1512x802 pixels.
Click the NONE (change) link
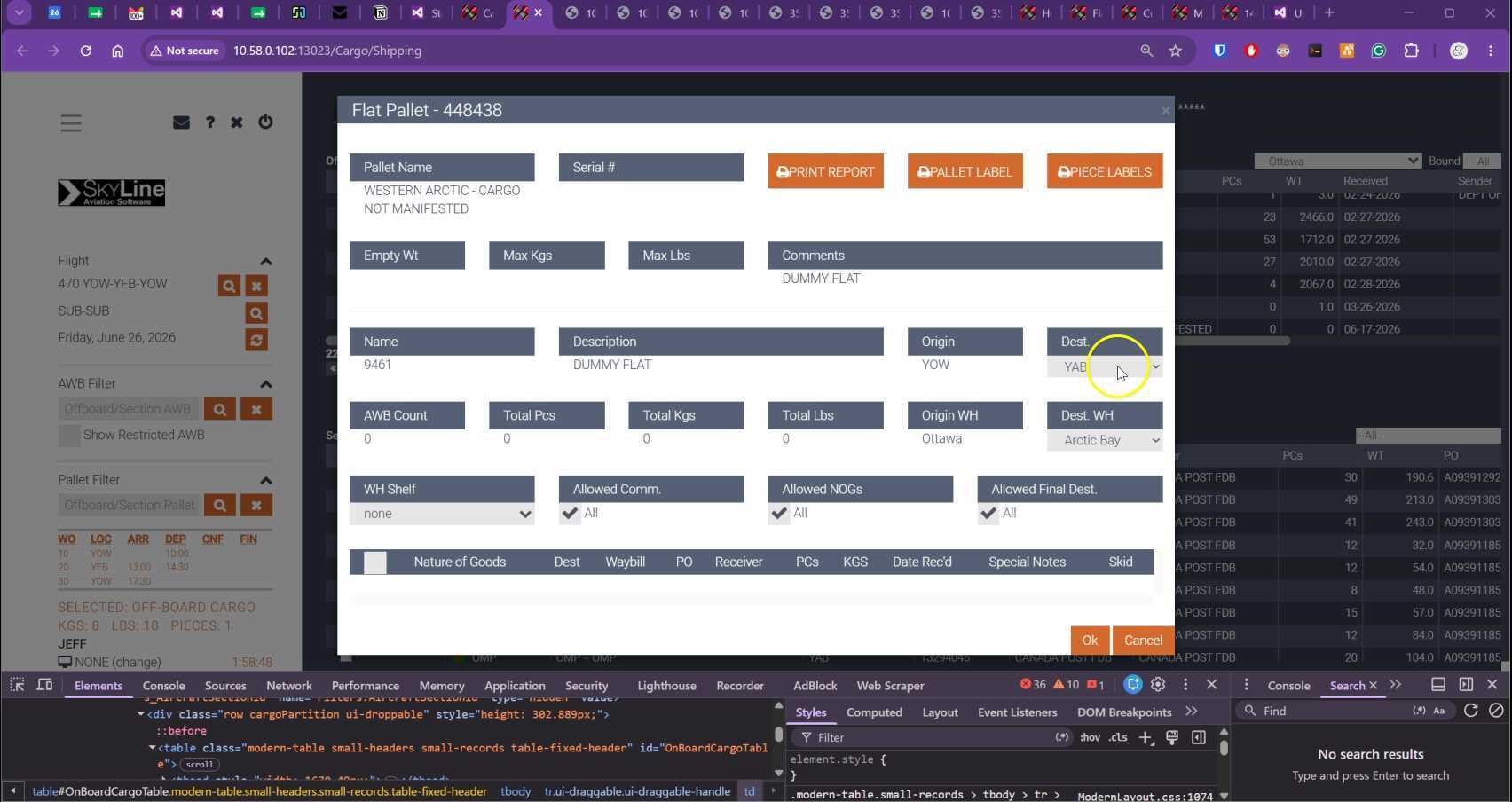(118, 662)
